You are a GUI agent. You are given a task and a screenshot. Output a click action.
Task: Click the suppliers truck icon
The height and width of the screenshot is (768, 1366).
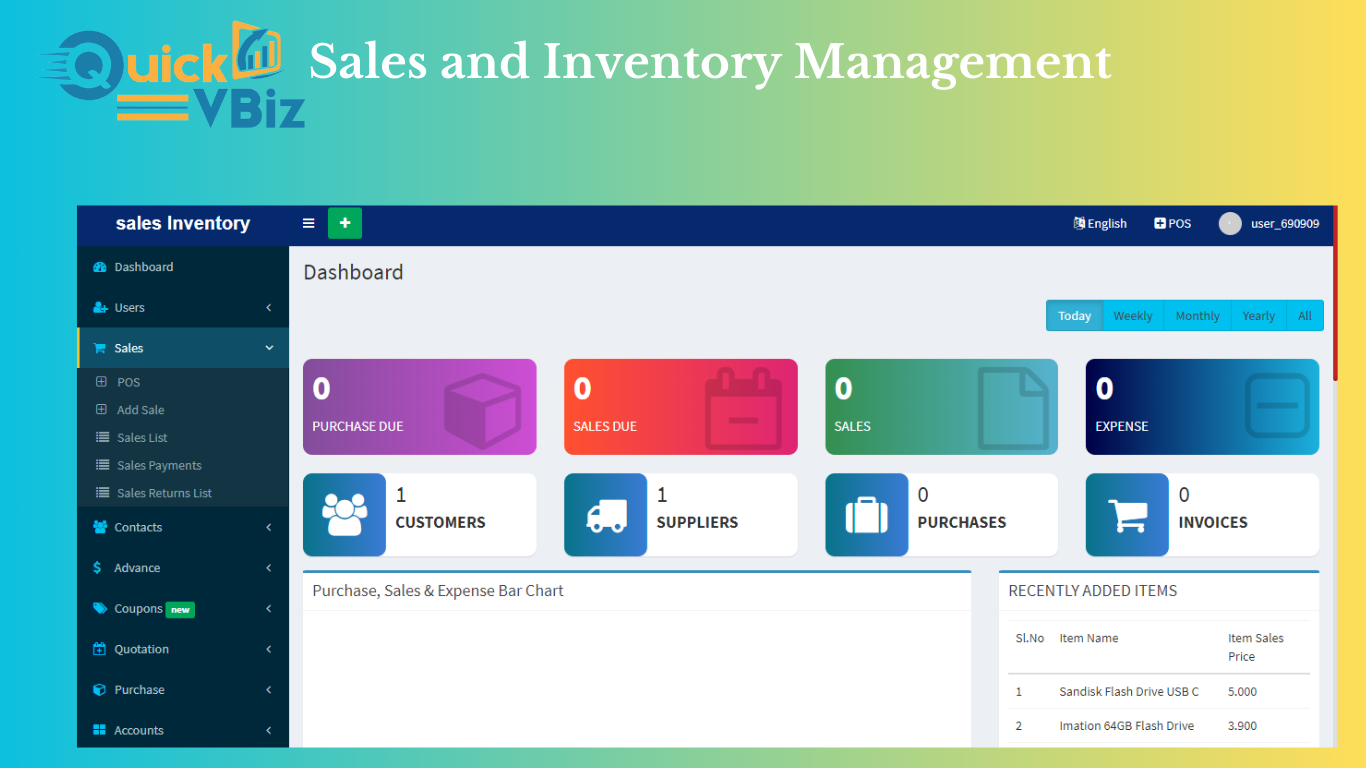pyautogui.click(x=605, y=515)
